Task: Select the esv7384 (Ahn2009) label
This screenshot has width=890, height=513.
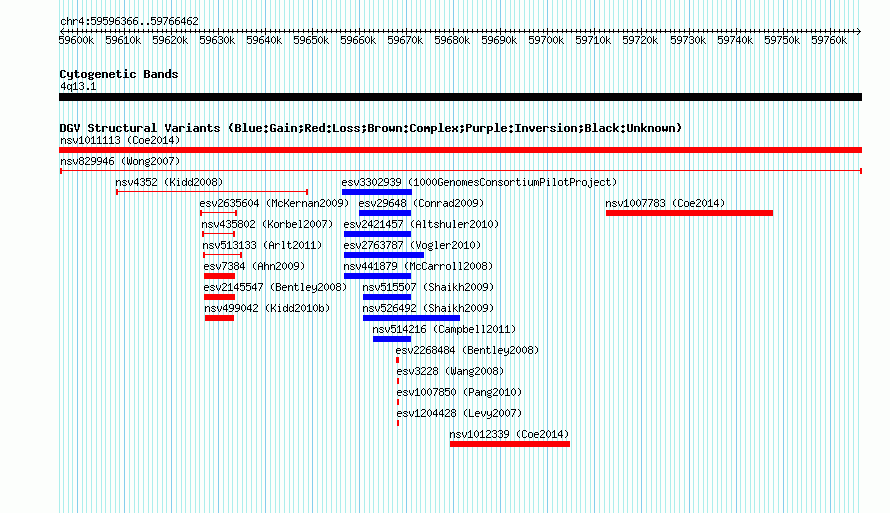Action: pos(254,266)
